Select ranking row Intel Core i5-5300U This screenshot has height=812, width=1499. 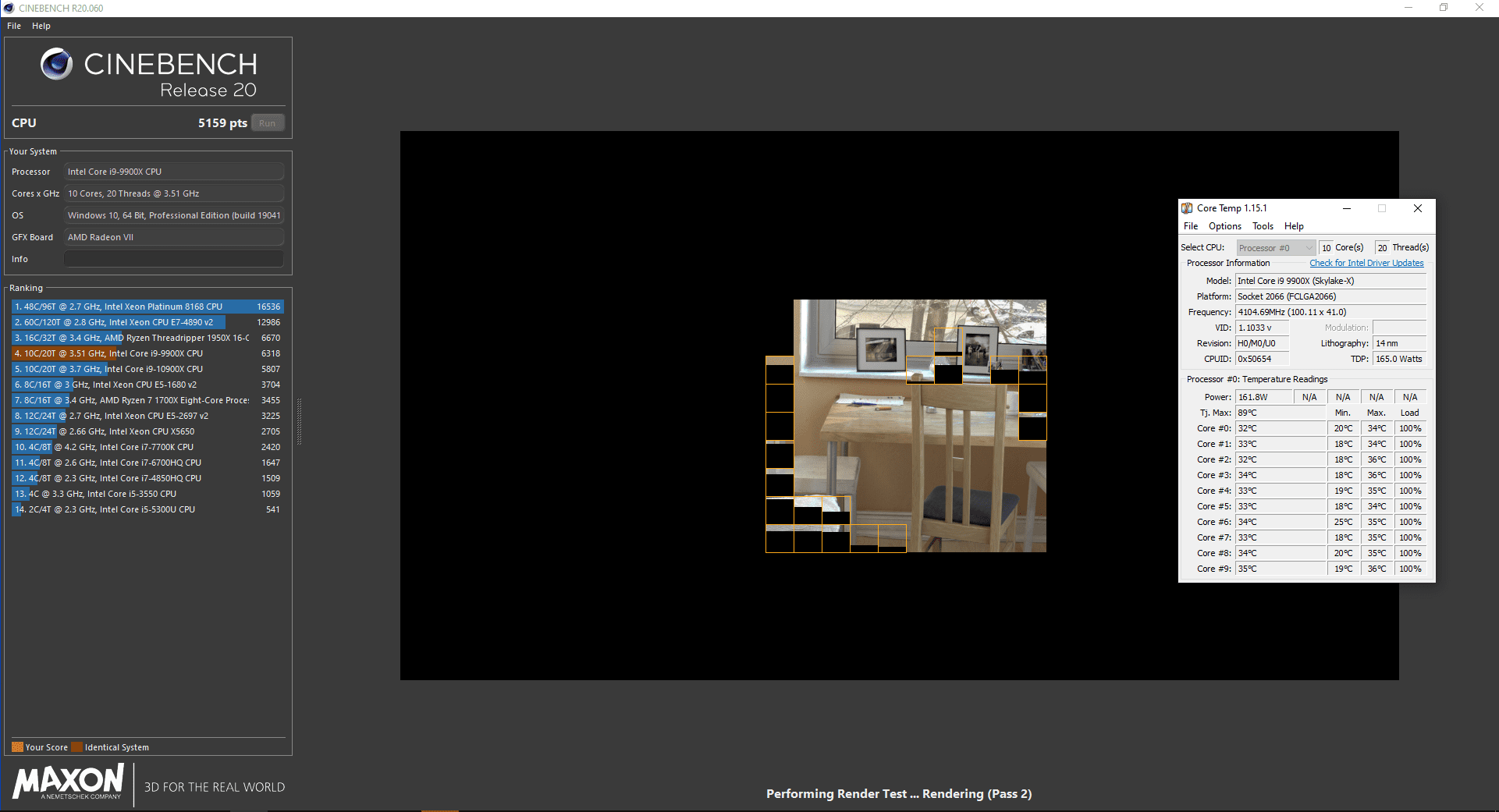147,509
